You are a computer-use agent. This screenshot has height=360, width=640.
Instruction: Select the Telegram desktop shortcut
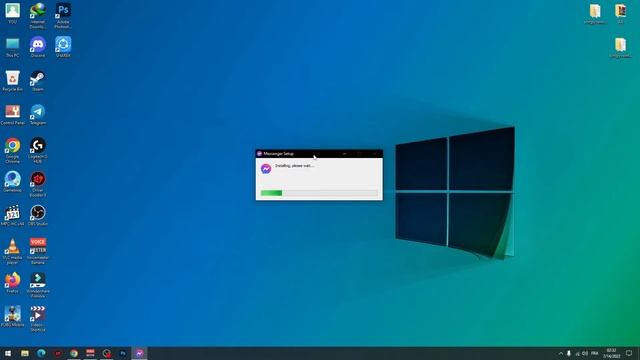pos(38,115)
